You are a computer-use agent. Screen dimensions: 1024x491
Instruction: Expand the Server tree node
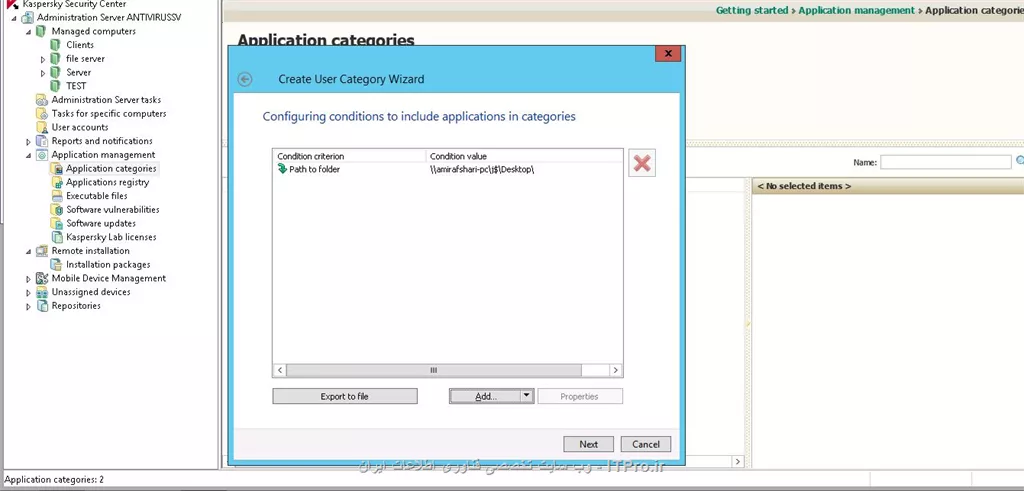(43, 73)
